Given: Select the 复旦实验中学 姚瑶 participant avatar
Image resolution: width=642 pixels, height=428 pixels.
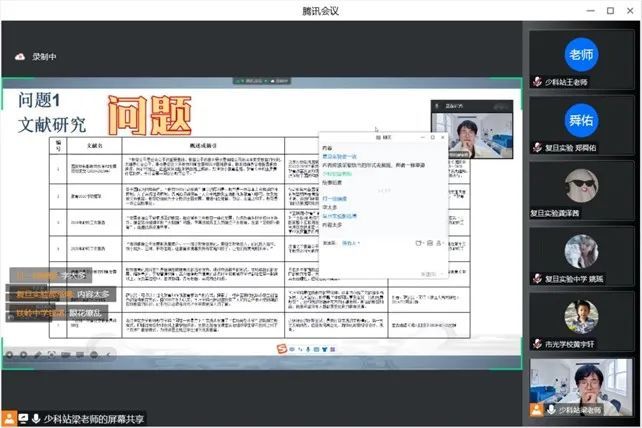Looking at the screenshot, I should (x=581, y=251).
